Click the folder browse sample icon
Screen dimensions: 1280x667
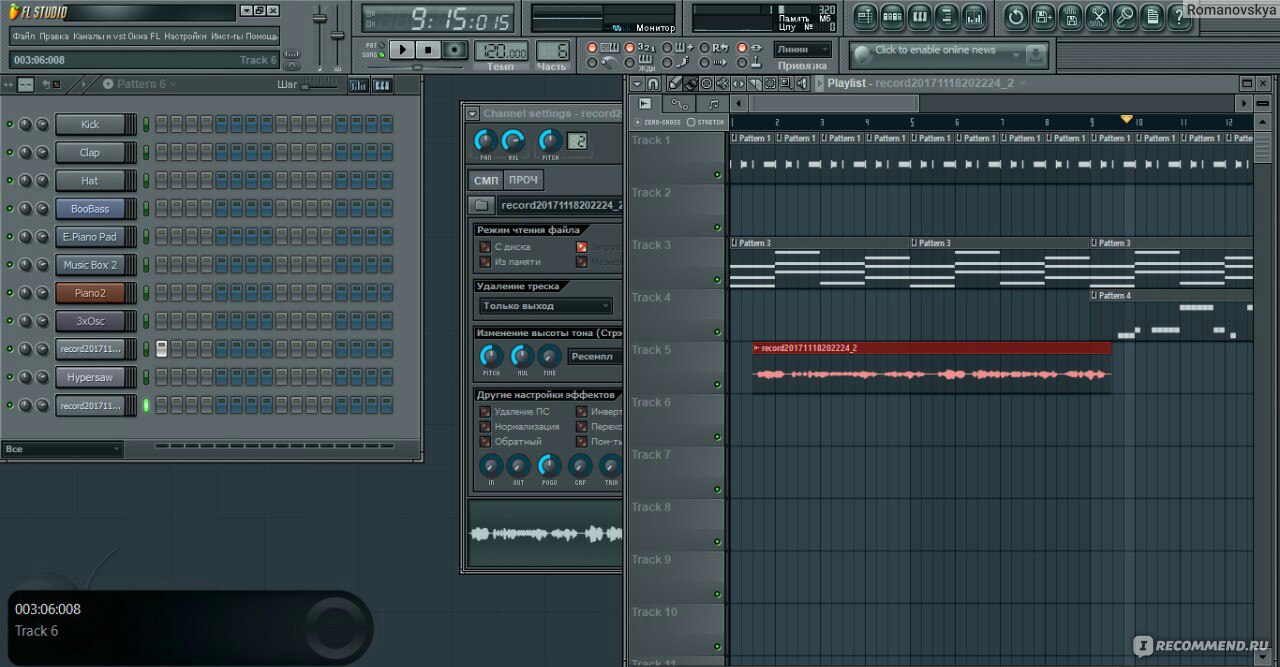click(481, 205)
